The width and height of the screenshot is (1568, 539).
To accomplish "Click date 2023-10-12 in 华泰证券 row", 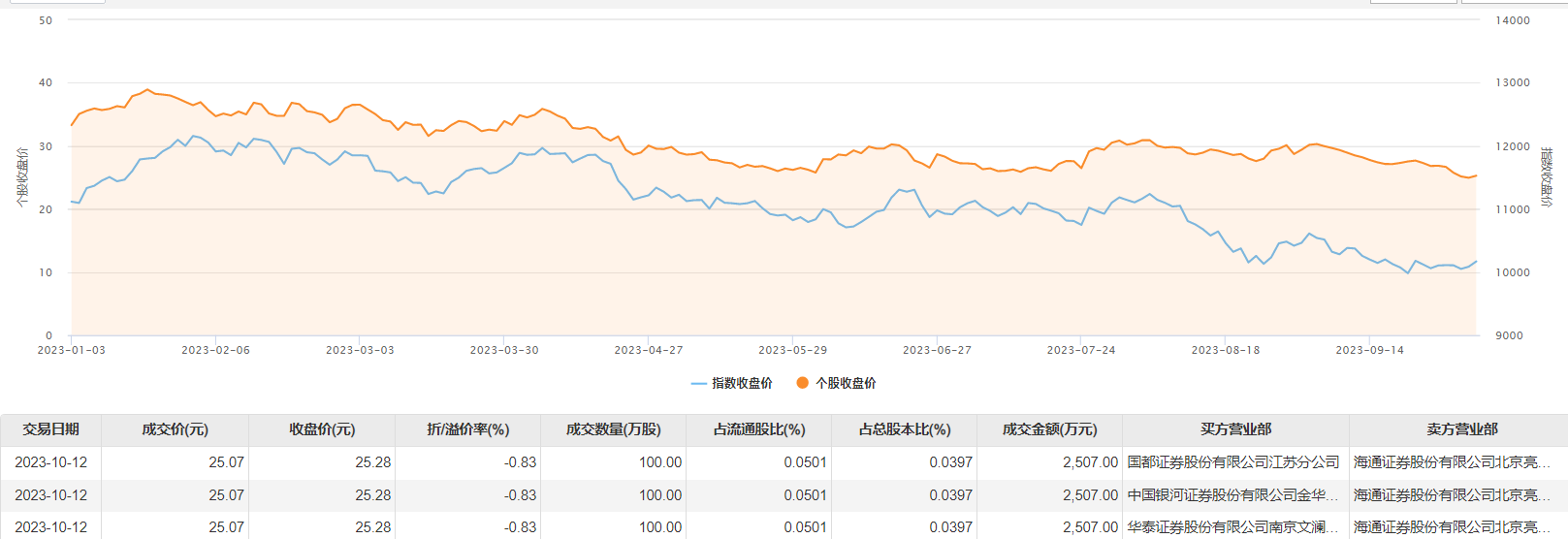I will [x=50, y=527].
